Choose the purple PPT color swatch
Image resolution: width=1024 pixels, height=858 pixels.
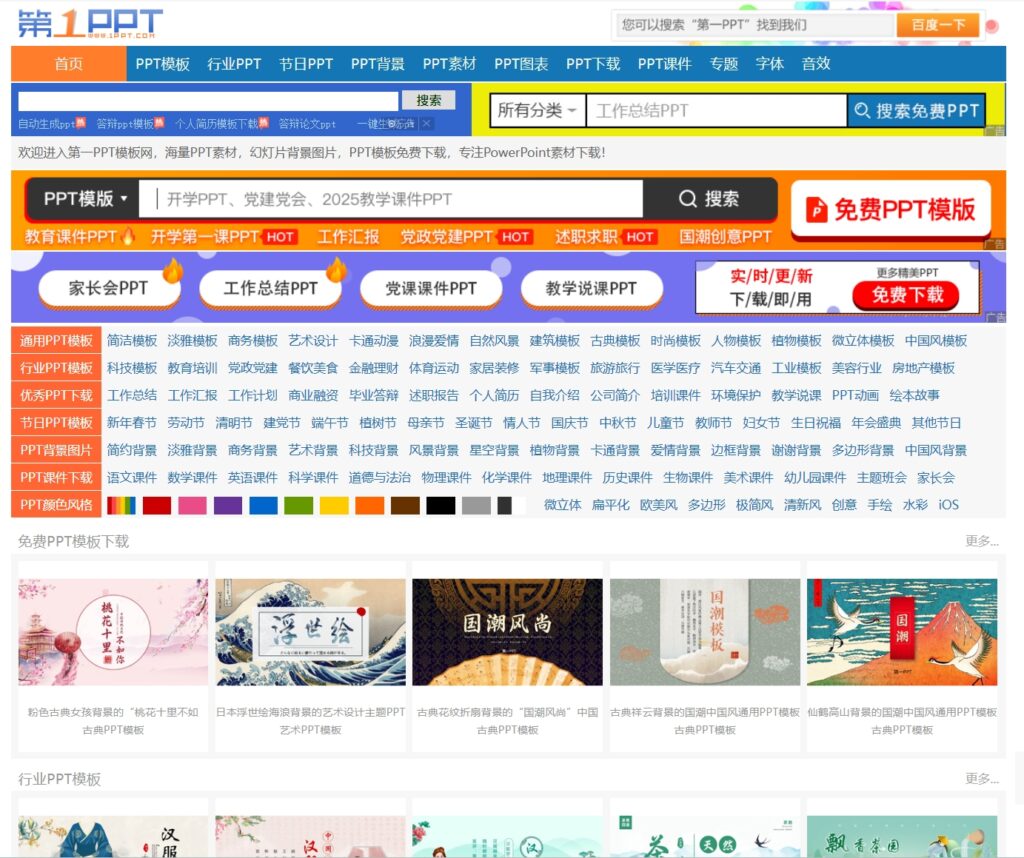tap(228, 505)
